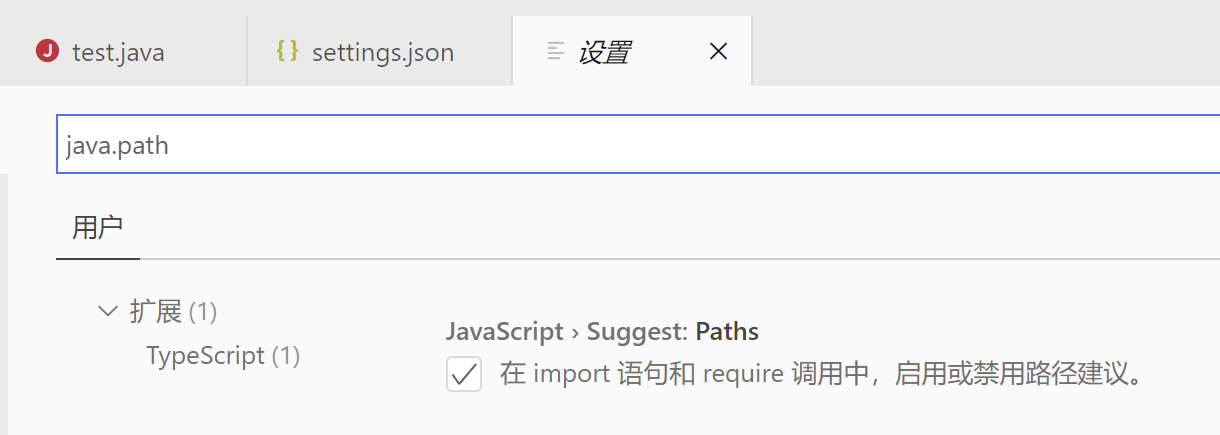Click the red Java icon on test.java tab

(x=47, y=51)
